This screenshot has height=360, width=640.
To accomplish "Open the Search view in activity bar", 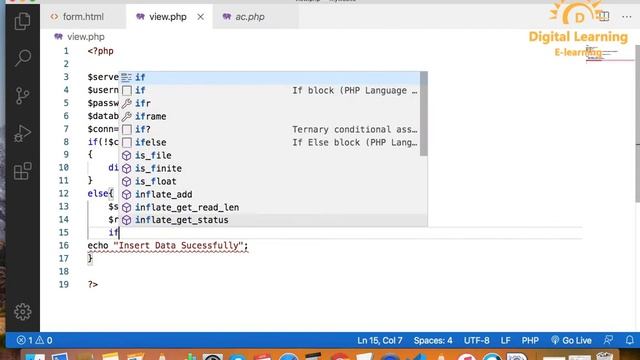I will [x=22, y=58].
